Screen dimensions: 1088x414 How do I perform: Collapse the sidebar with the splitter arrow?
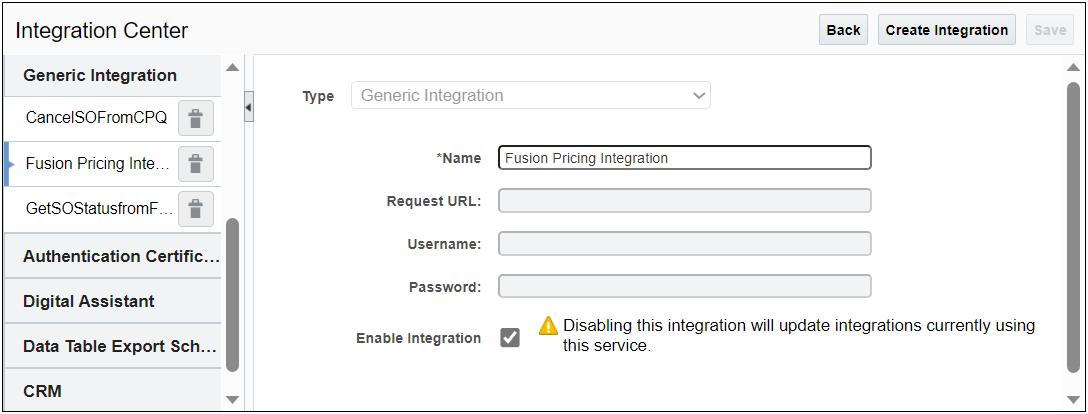click(x=248, y=106)
